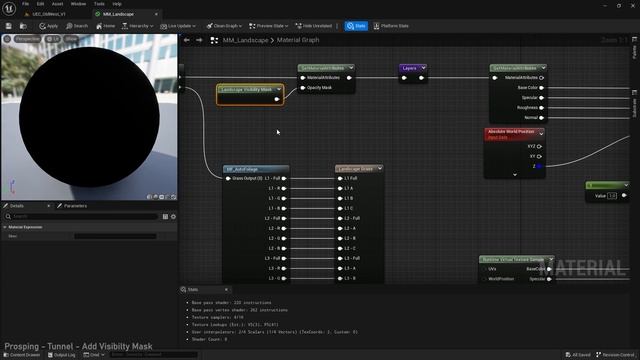
Task: Click Material Graph breadcrumb link
Action: click(x=298, y=40)
